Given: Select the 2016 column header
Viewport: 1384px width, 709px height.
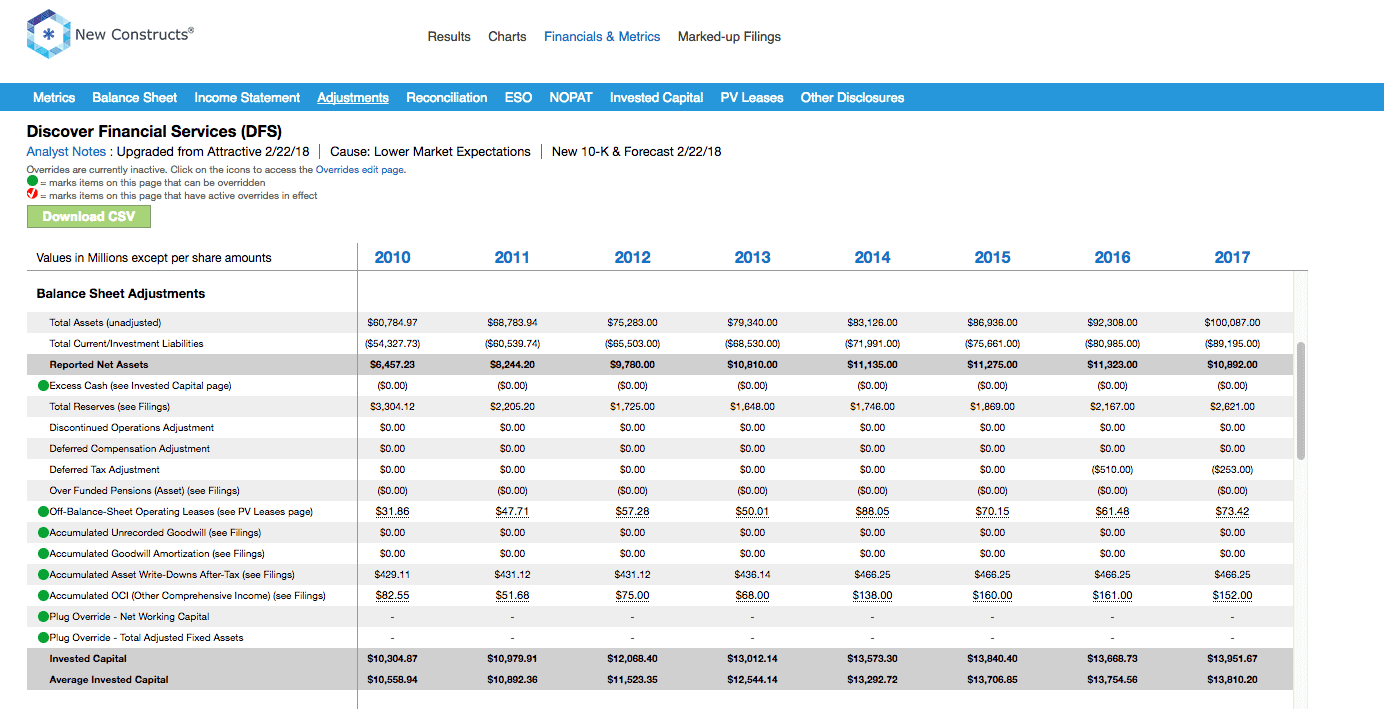Looking at the screenshot, I should point(1112,257).
